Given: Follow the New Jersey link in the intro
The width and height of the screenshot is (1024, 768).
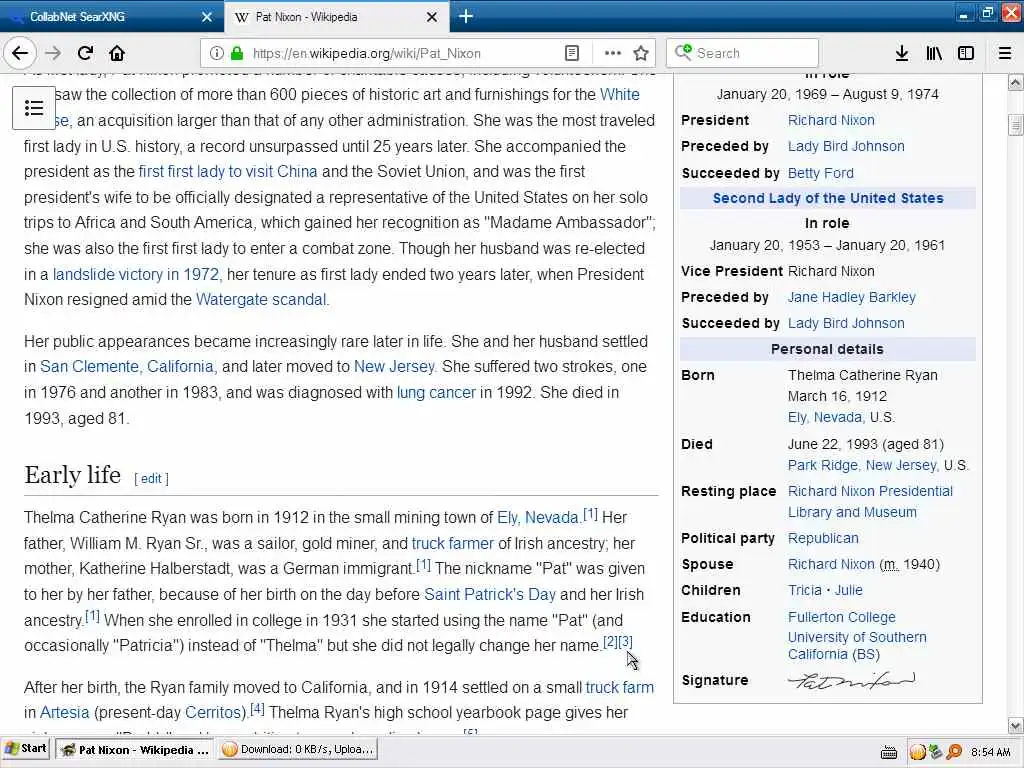Looking at the screenshot, I should coord(394,366).
